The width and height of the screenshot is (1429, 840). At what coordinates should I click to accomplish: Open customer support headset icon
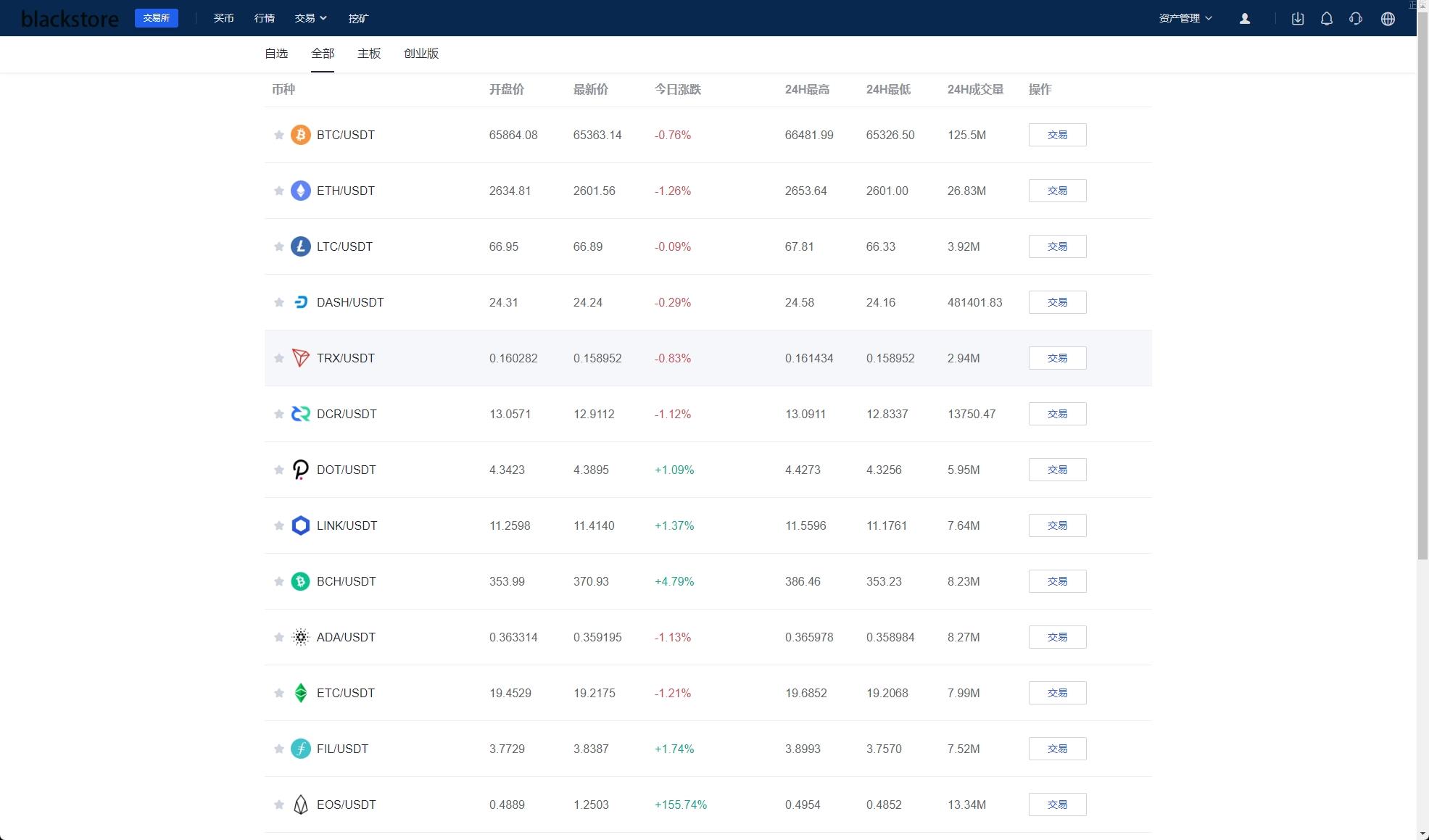click(x=1355, y=19)
